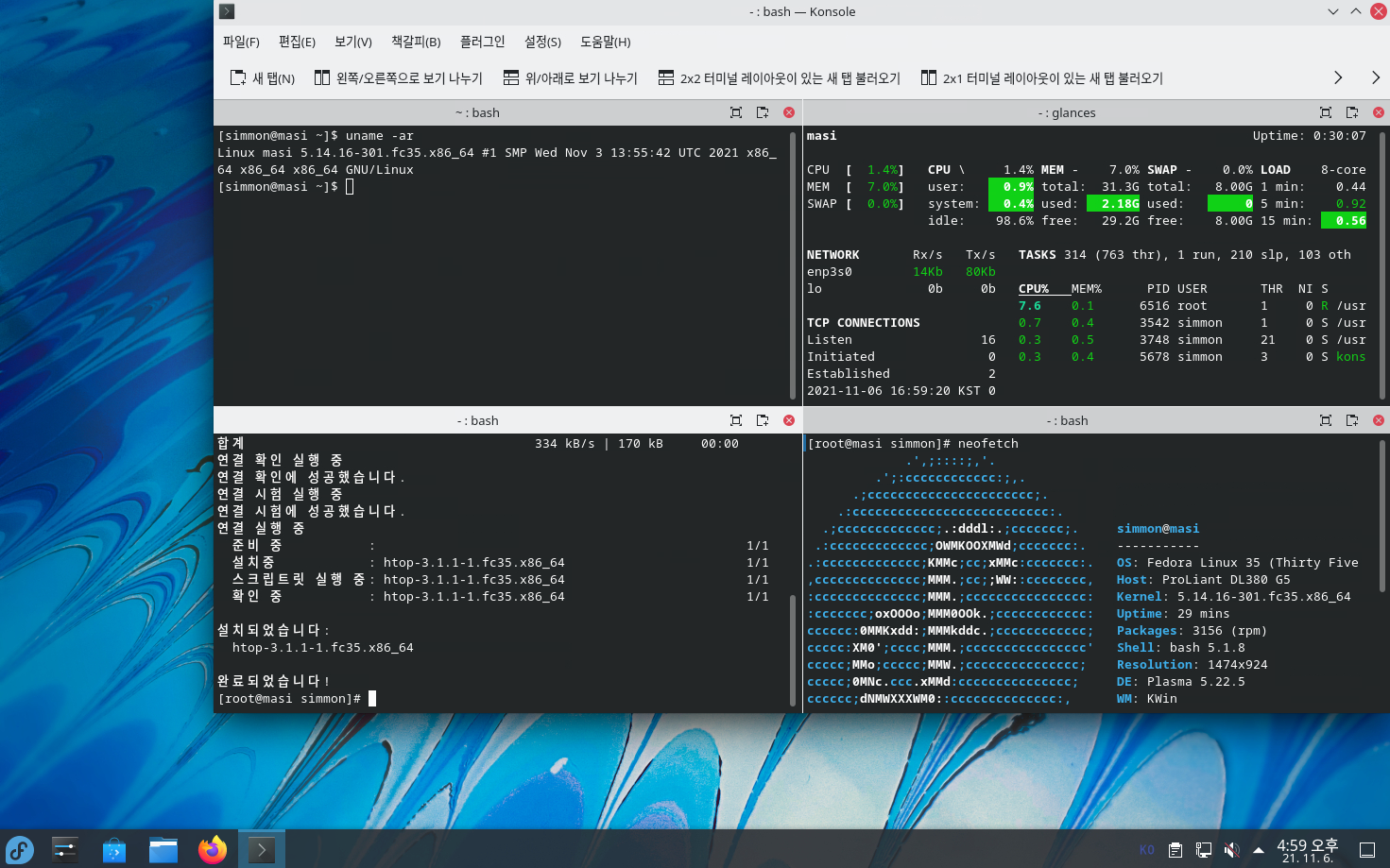Viewport: 1390px width, 868px height.
Task: Maximize the bottom-left bash pane
Action: 736,420
